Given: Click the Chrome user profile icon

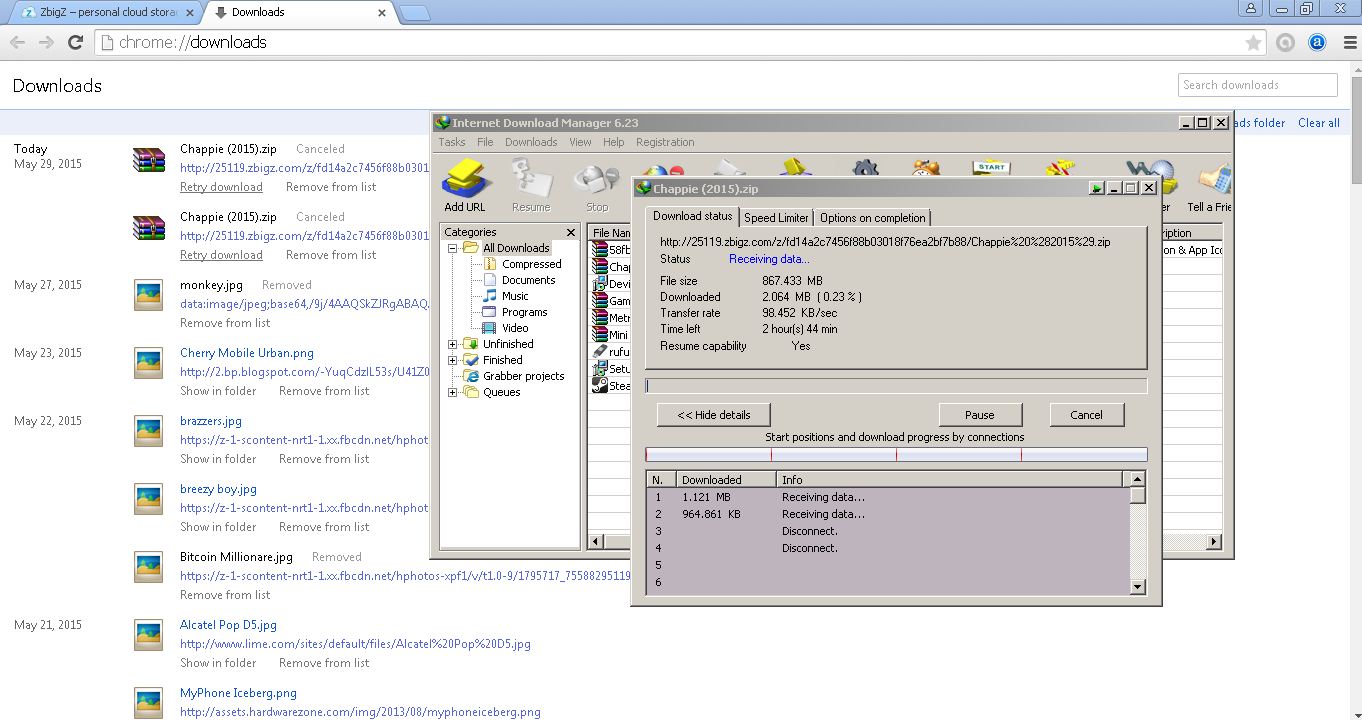Looking at the screenshot, I should tap(1250, 8).
